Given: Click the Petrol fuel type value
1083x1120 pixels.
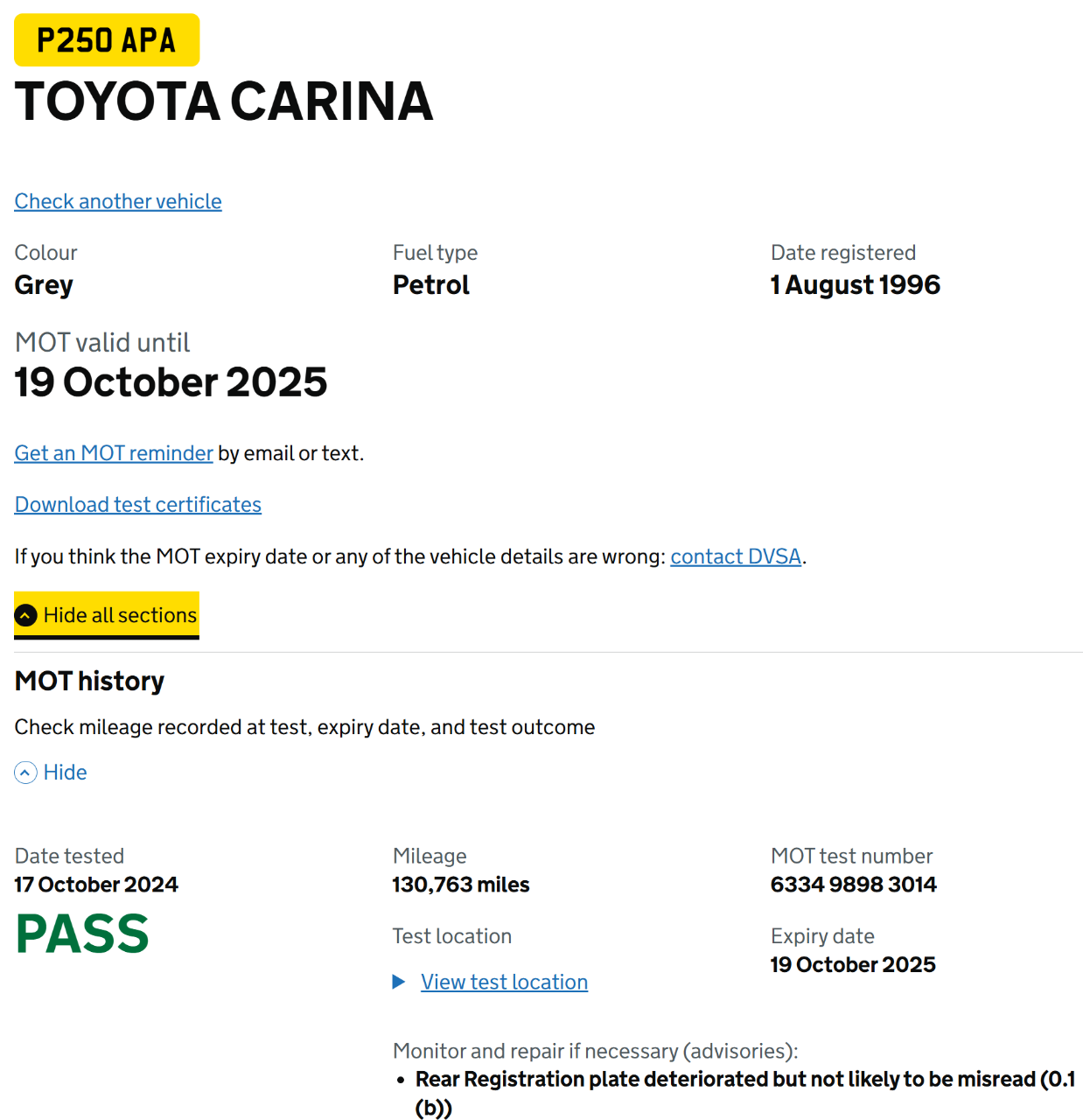Looking at the screenshot, I should (430, 285).
